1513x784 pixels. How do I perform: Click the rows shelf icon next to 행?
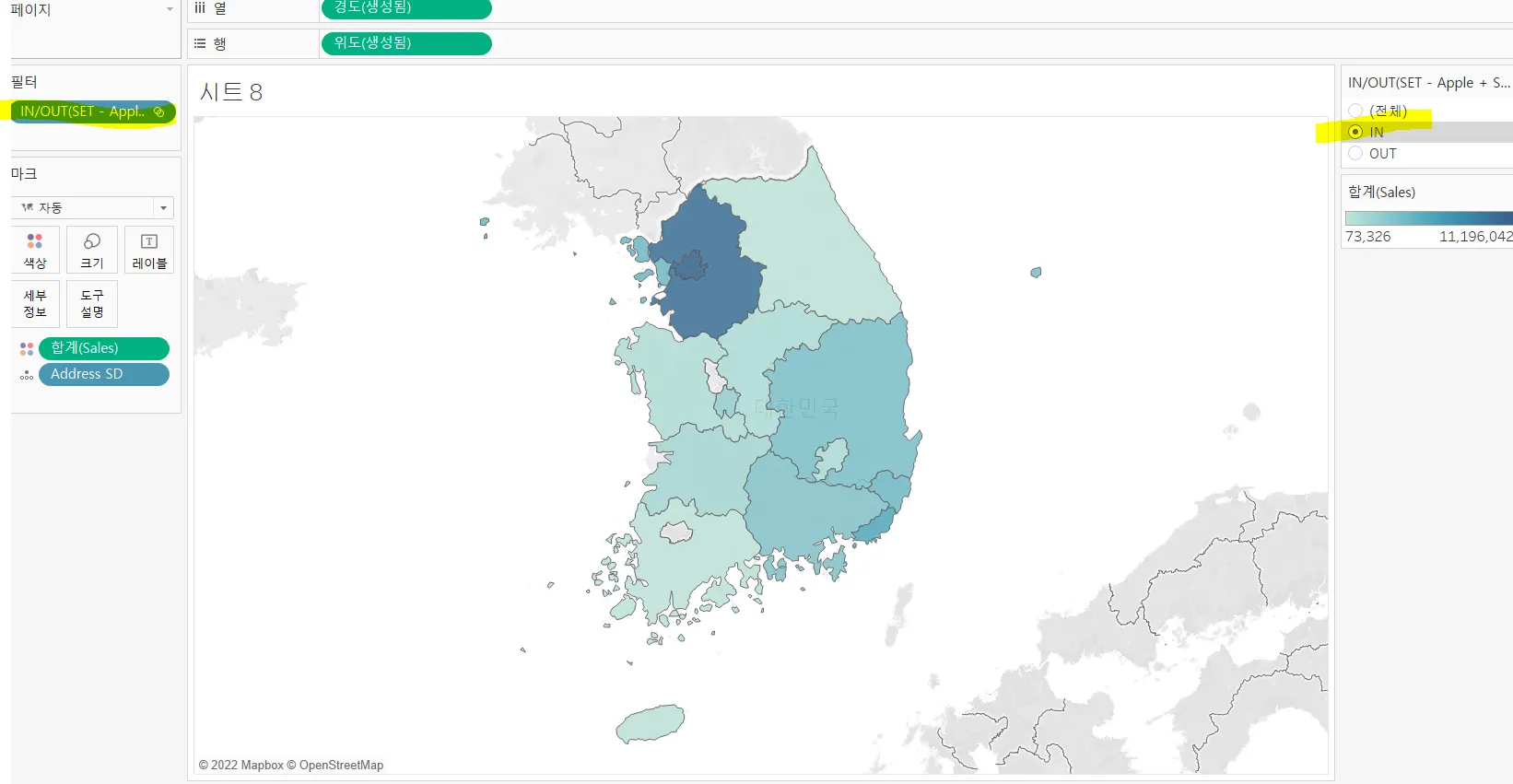[200, 43]
